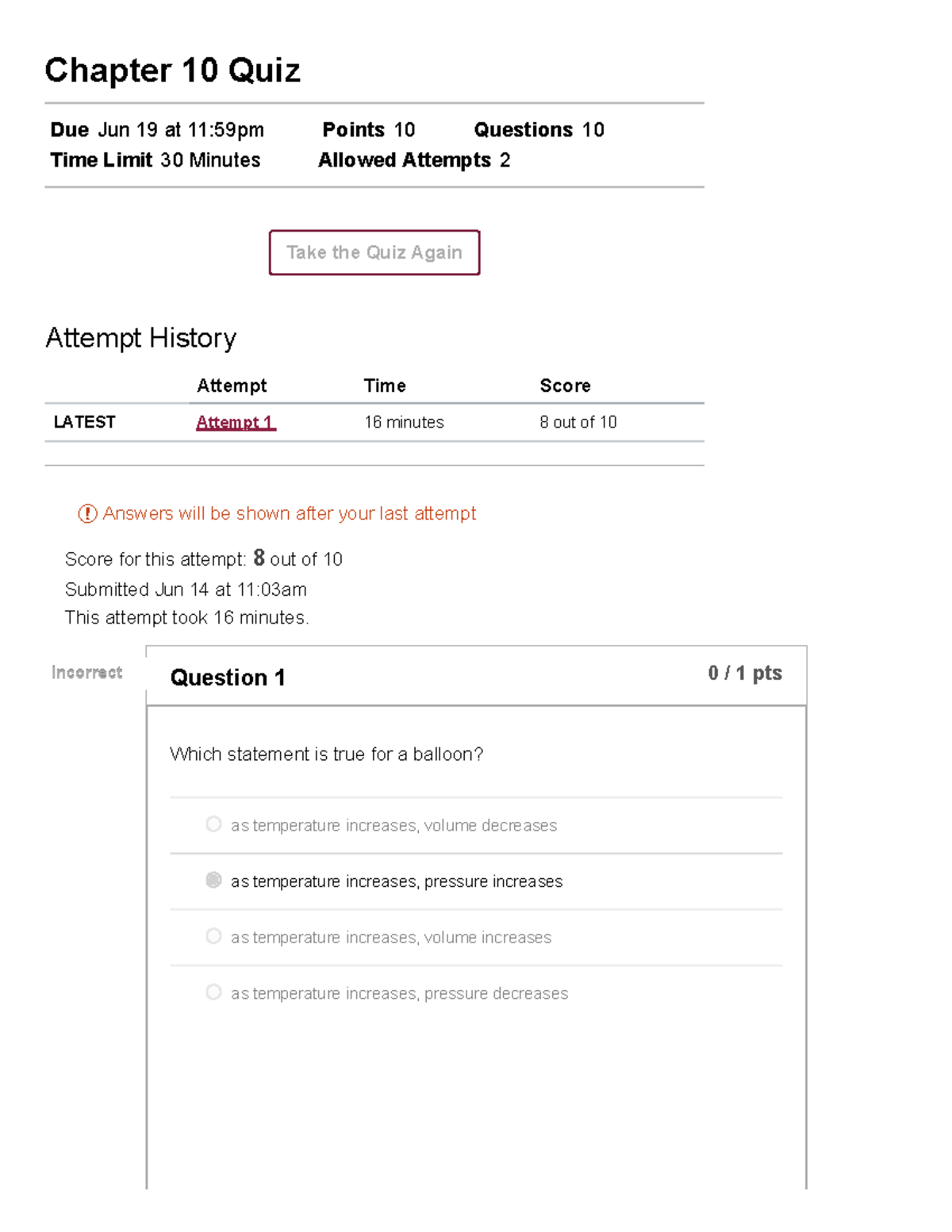Click the 16 minutes attempt duration
The width and height of the screenshot is (952, 1232).
[403, 422]
